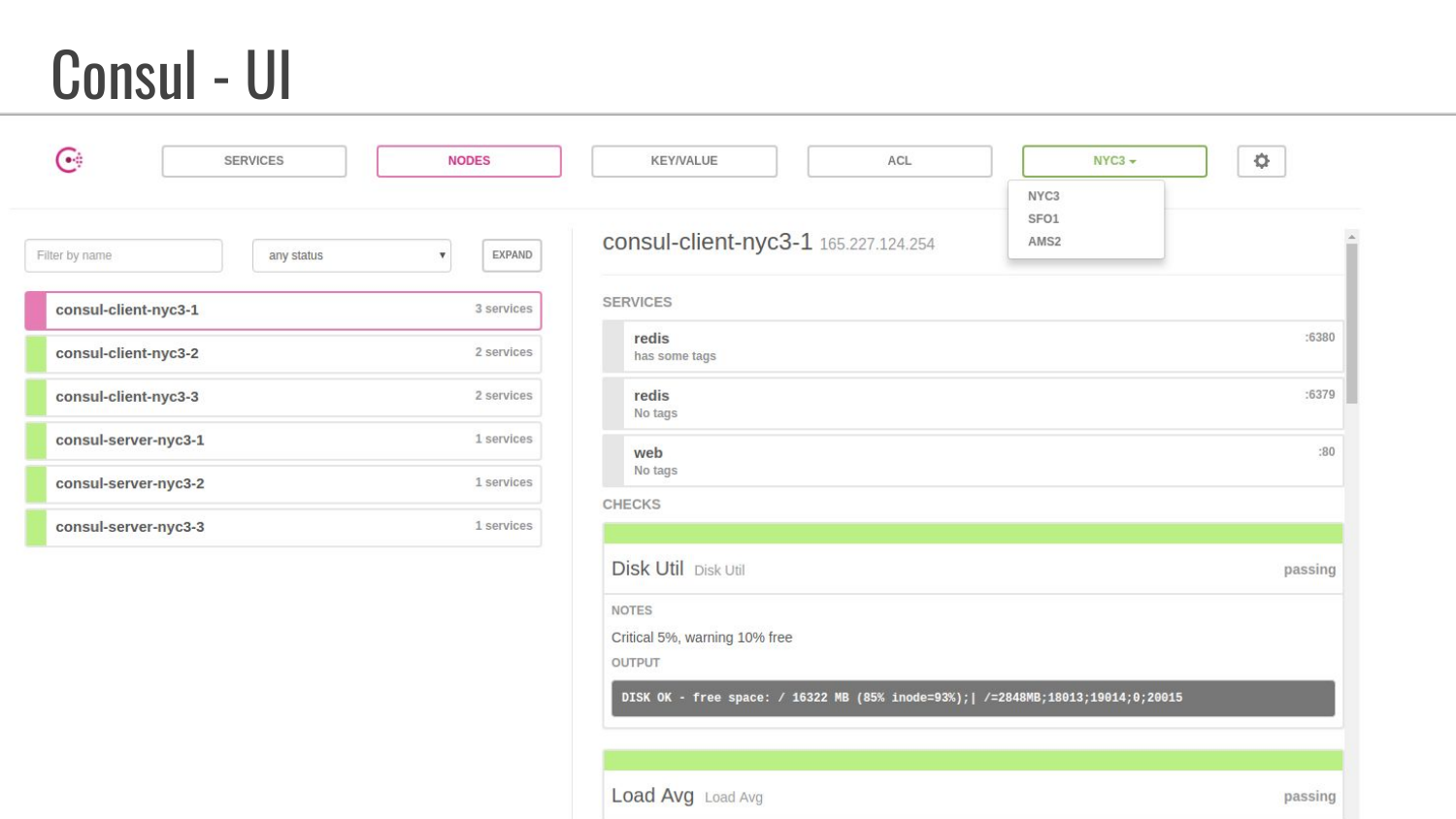Click the SERVICES section heading

(x=637, y=303)
